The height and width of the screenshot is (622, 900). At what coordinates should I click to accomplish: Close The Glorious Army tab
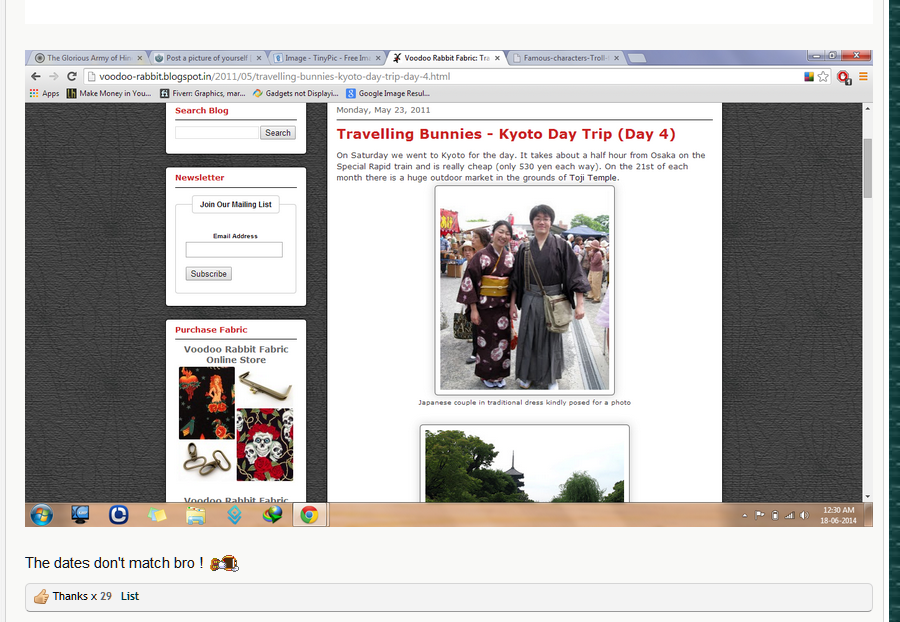tap(139, 58)
